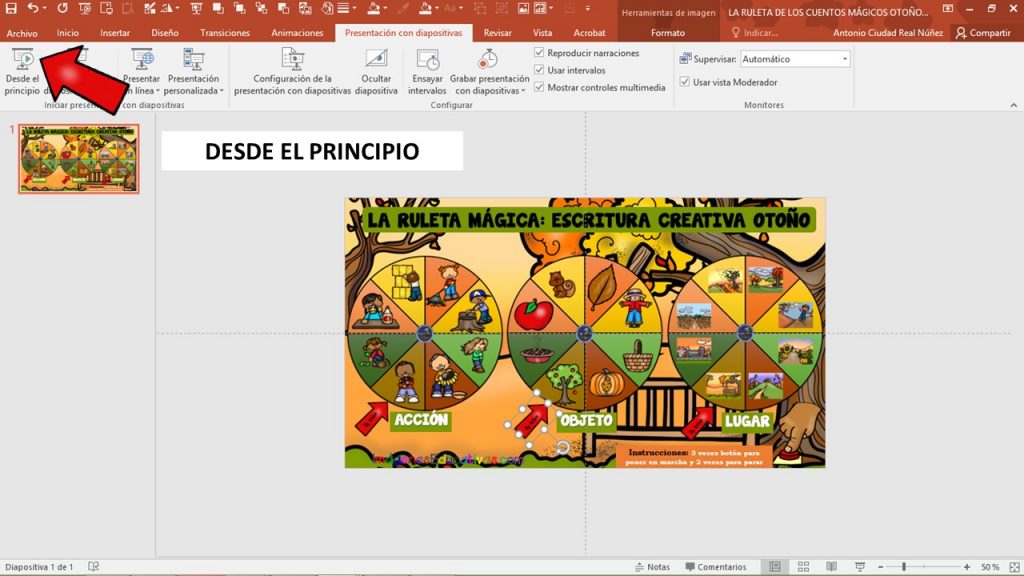Start slideshow with Desde el principio
This screenshot has width=1024, height=576.
click(x=22, y=70)
